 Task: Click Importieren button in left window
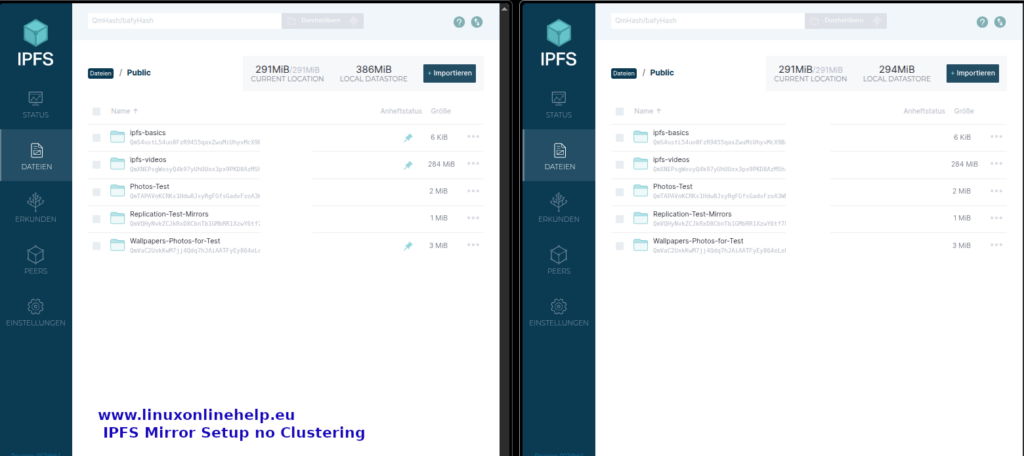pyautogui.click(x=449, y=73)
